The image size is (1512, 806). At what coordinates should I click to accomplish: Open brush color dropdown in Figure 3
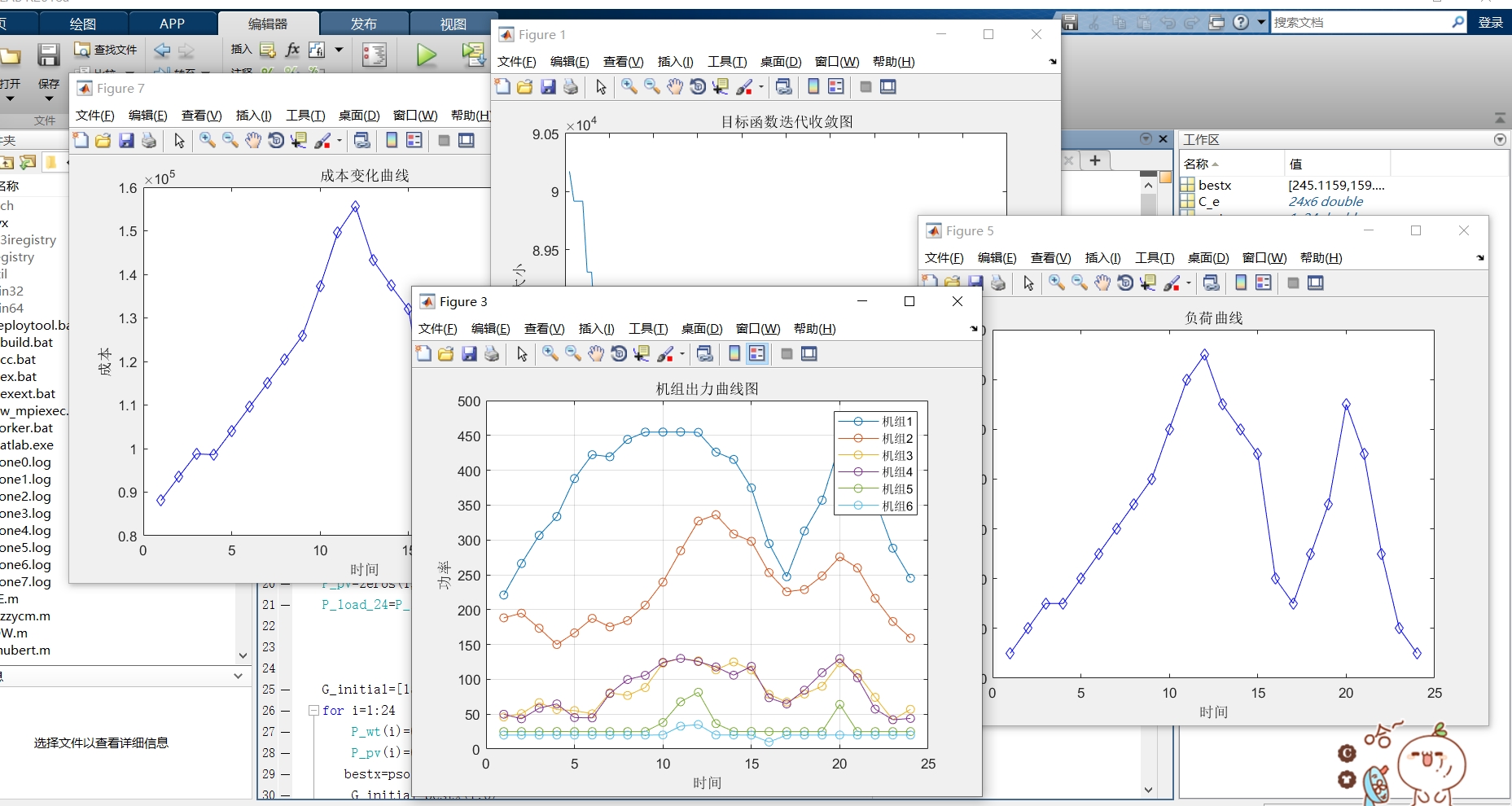[x=682, y=354]
